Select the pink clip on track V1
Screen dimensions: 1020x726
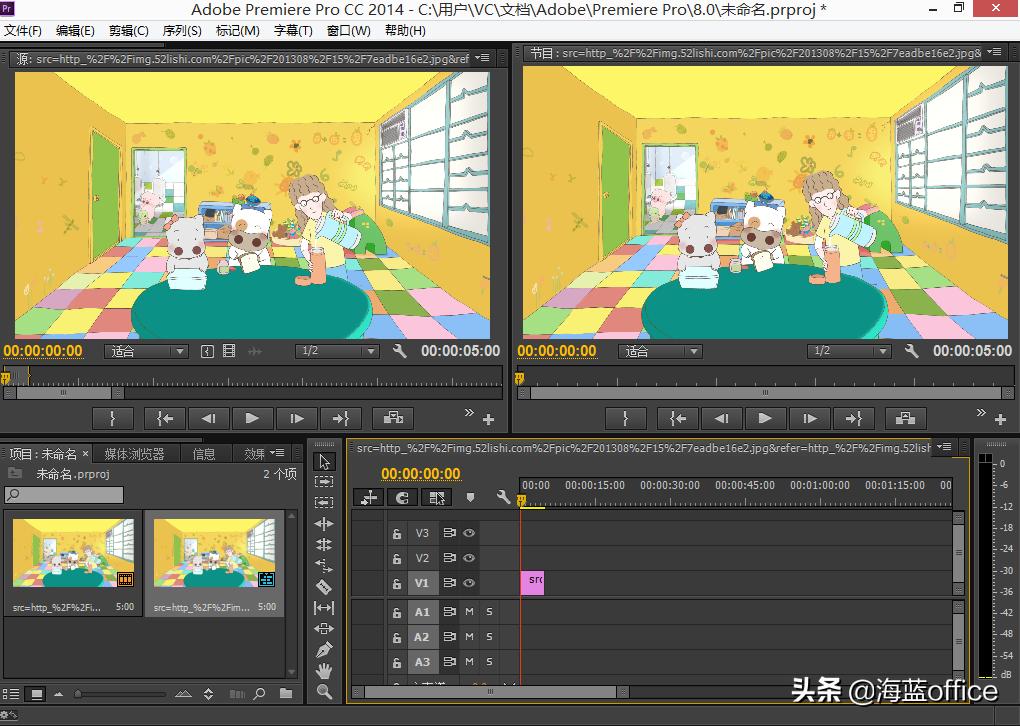532,582
